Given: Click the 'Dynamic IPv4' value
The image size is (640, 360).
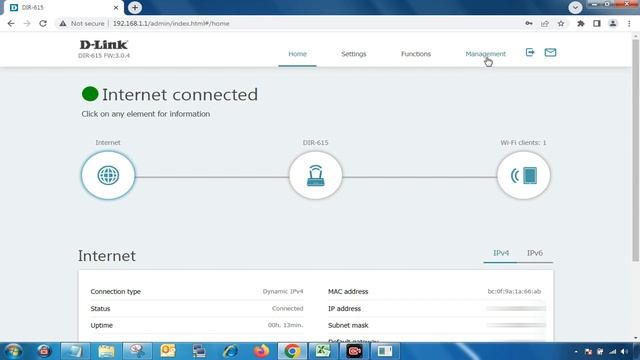Looking at the screenshot, I should pyautogui.click(x=283, y=291).
